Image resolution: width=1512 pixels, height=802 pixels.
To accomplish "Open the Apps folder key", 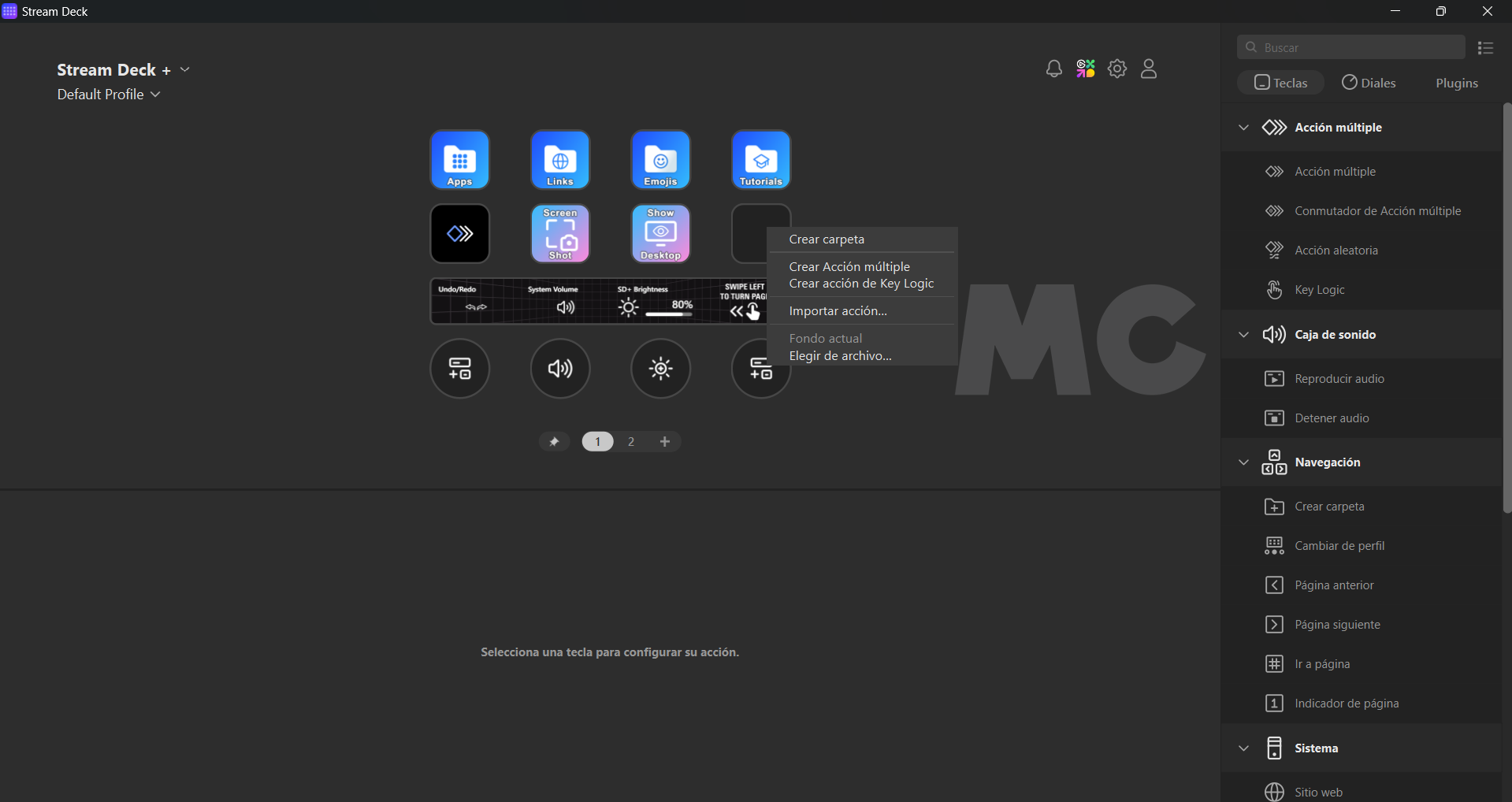I will coord(459,160).
